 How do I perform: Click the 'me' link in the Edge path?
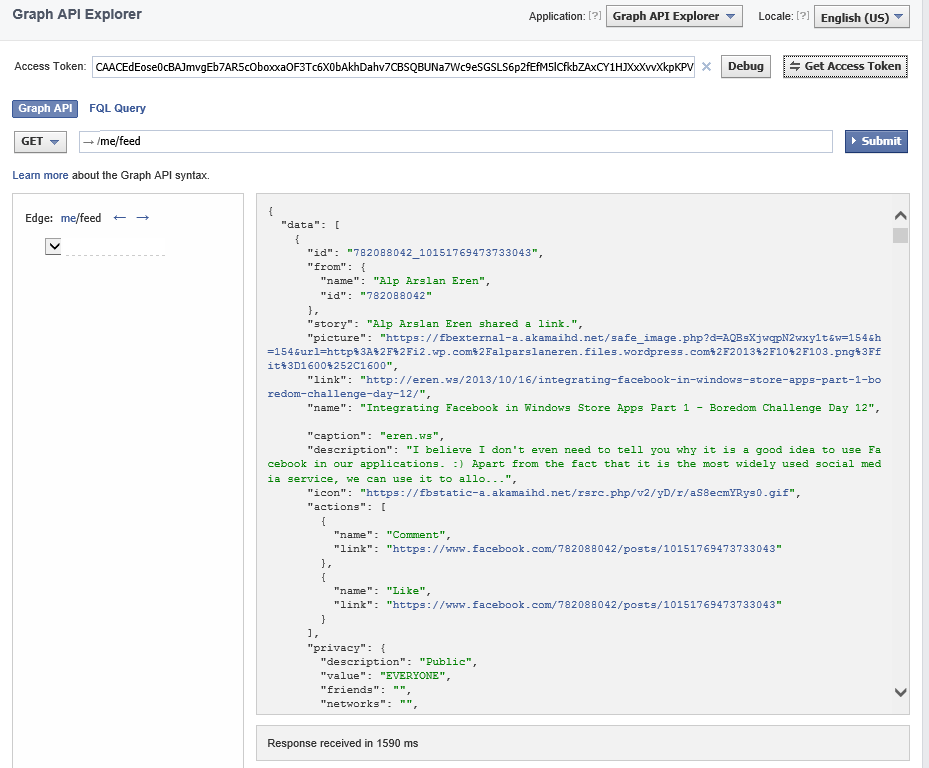[68, 218]
